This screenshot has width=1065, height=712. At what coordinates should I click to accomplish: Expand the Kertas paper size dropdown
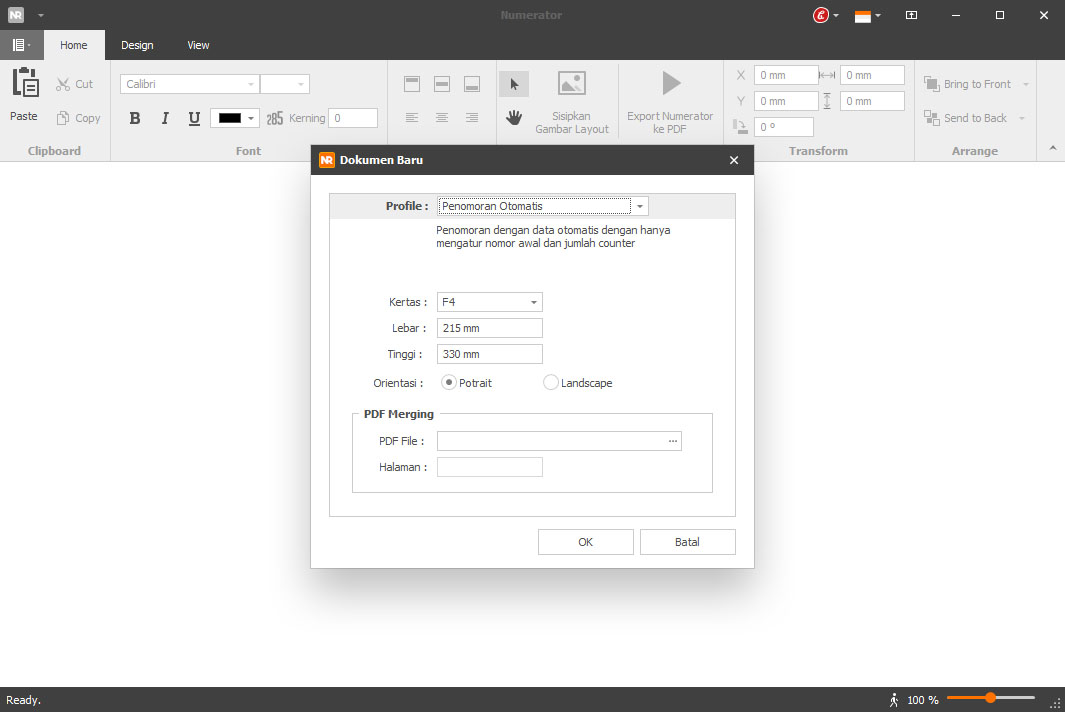tap(533, 302)
